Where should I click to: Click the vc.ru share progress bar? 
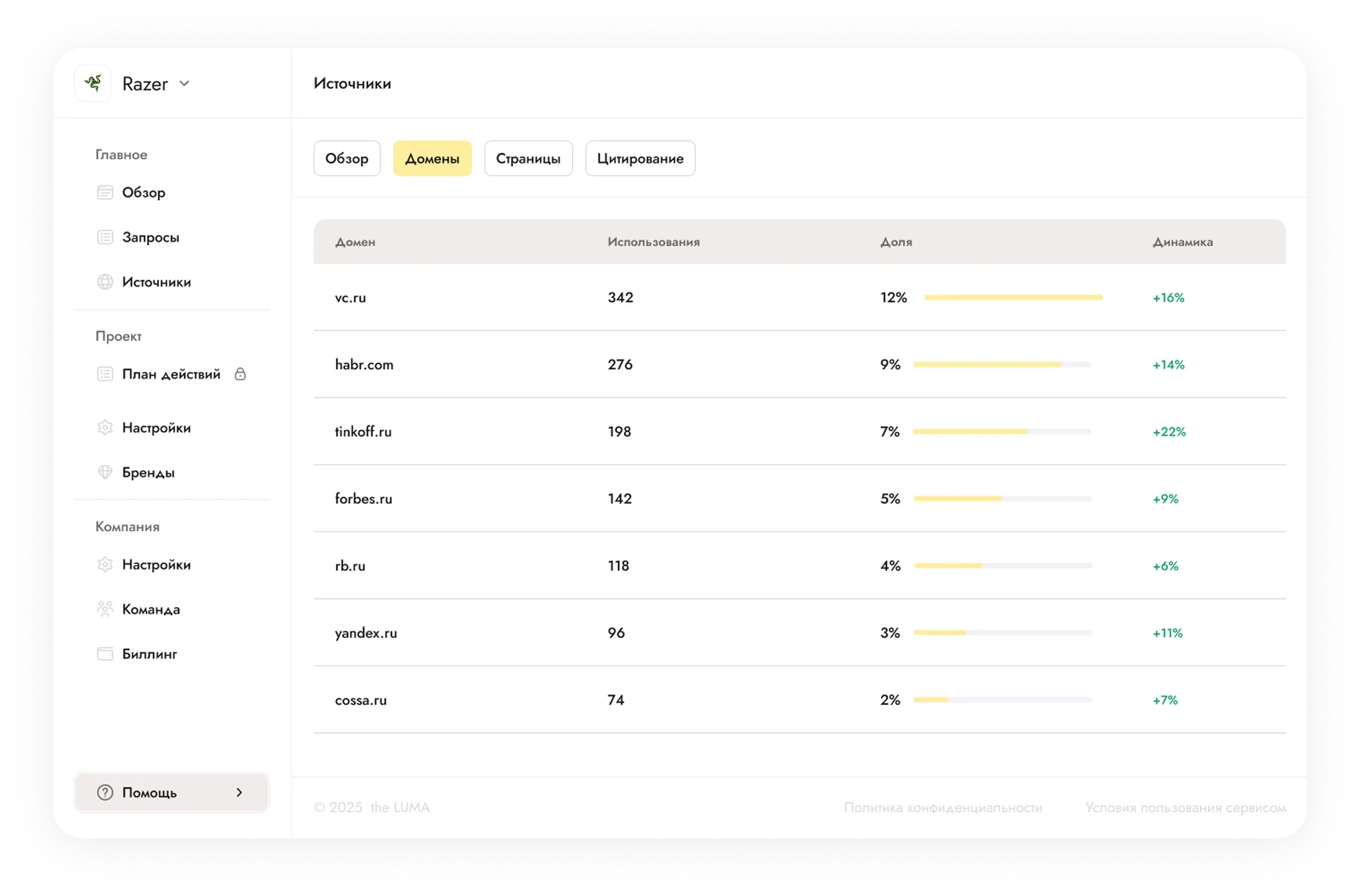coord(1013,297)
